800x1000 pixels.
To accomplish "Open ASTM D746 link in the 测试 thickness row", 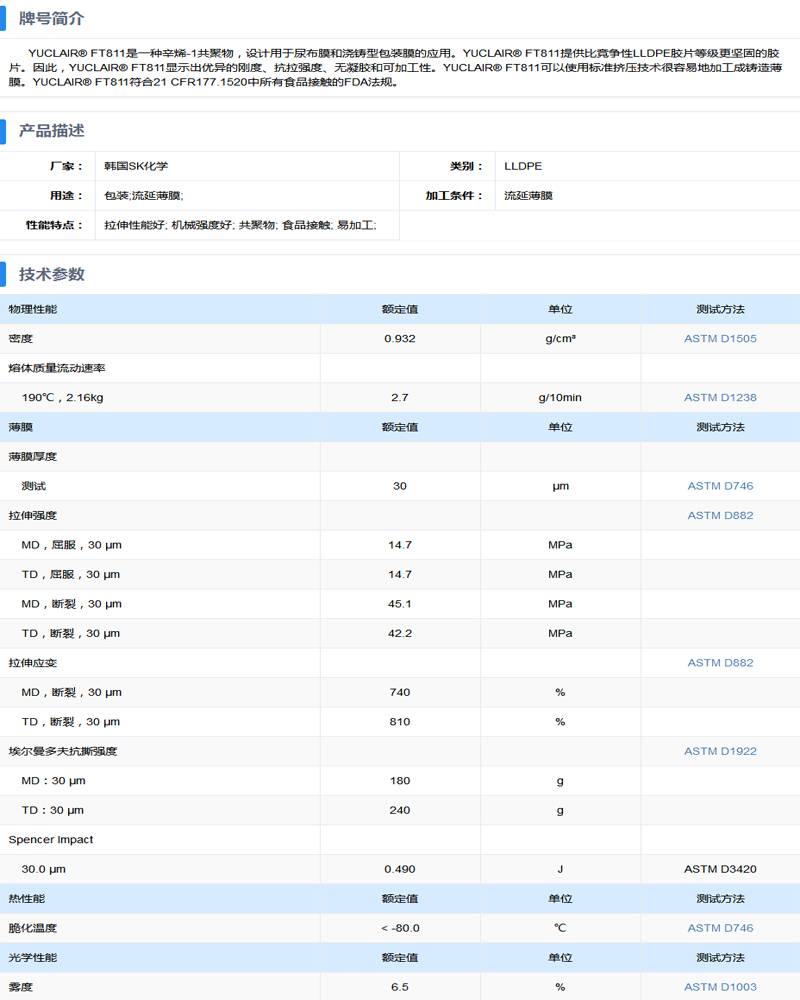I will pos(720,486).
